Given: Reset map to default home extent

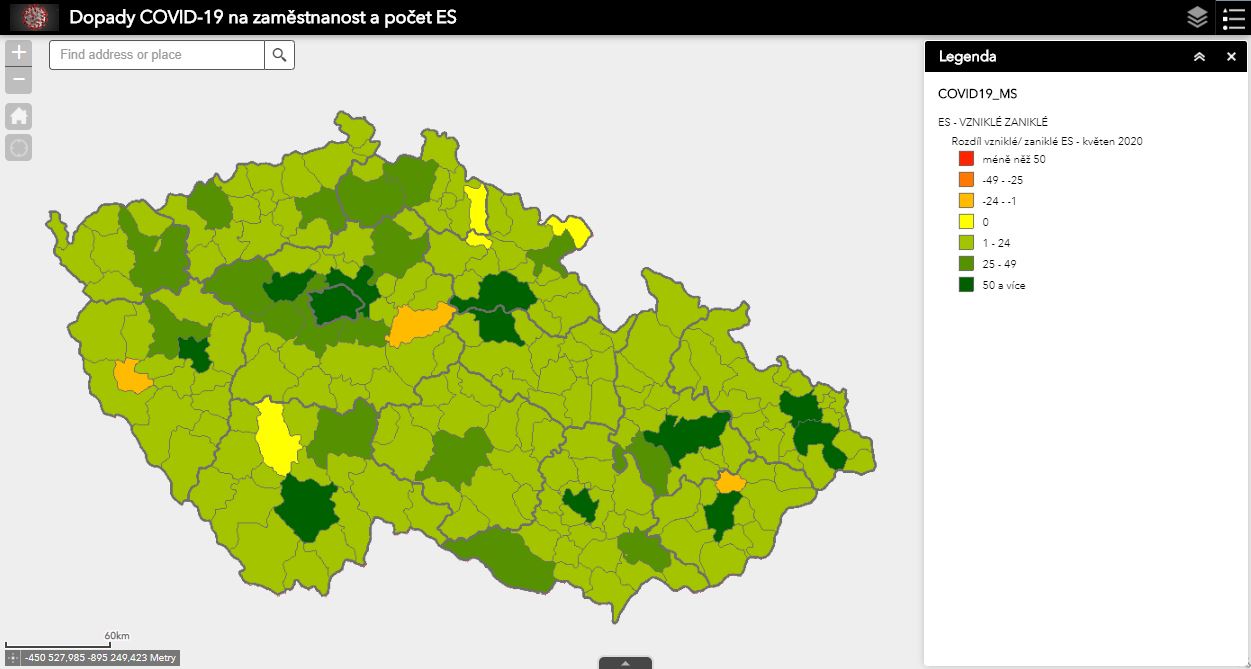Looking at the screenshot, I should [19, 115].
